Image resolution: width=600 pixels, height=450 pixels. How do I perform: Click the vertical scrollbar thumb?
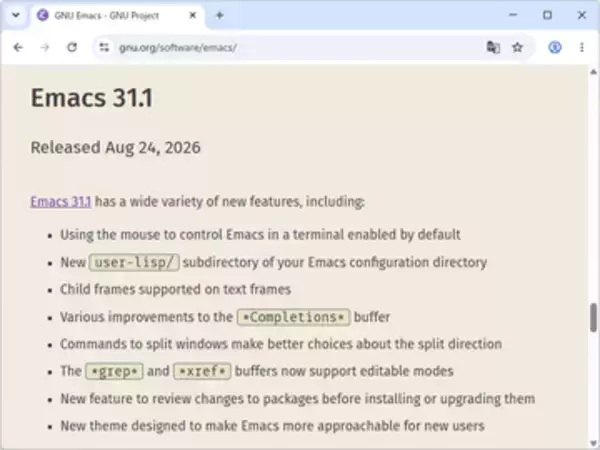point(593,317)
